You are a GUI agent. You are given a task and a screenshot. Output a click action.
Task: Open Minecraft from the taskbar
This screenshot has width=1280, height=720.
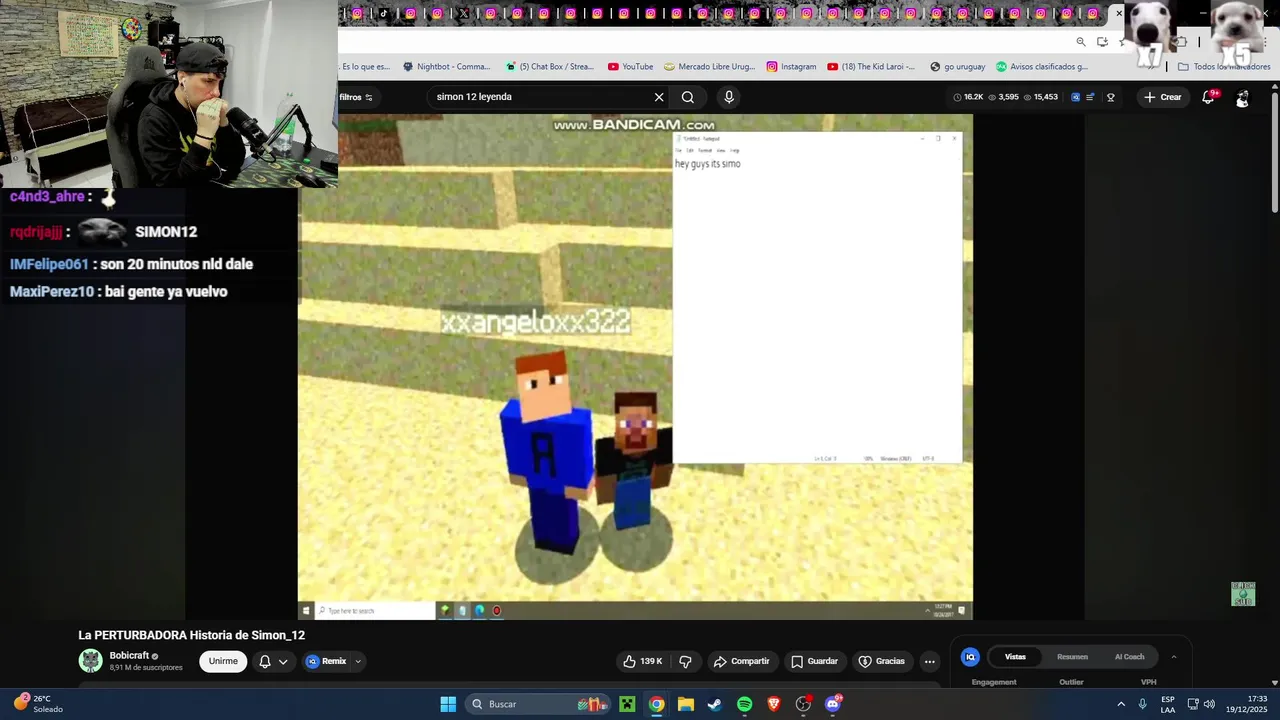tap(627, 704)
